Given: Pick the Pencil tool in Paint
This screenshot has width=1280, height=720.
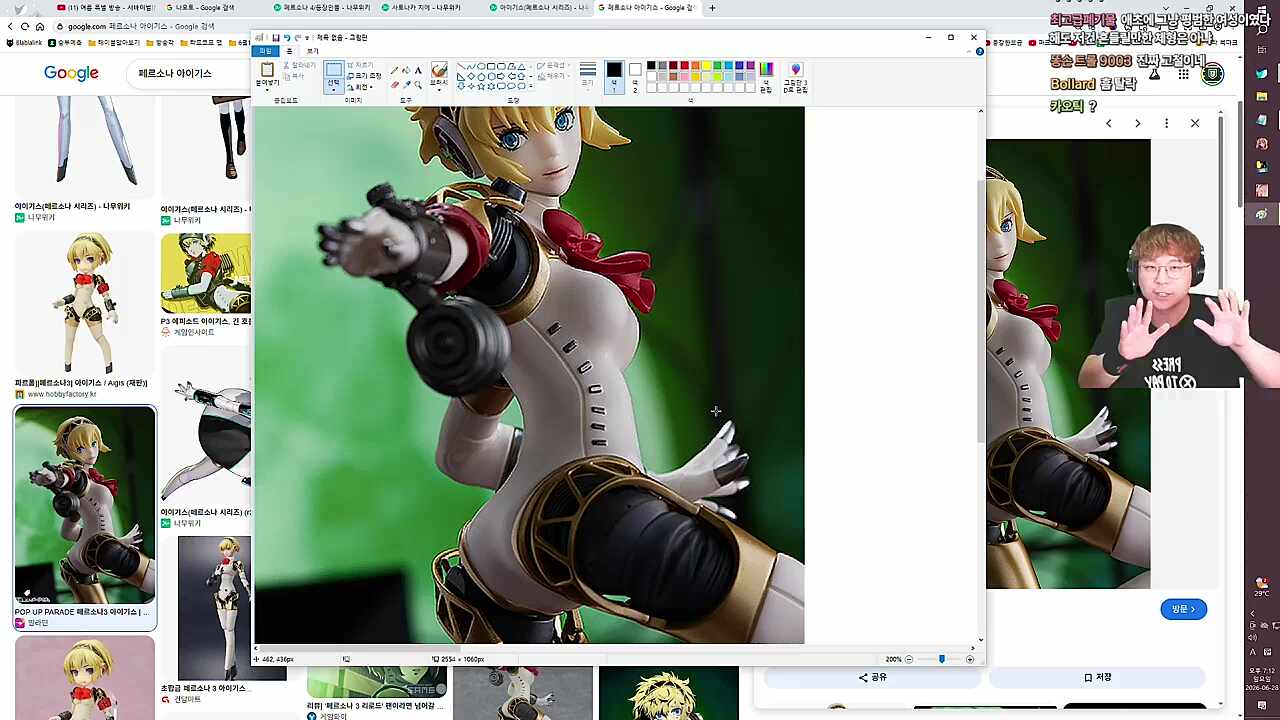Looking at the screenshot, I should [x=395, y=71].
